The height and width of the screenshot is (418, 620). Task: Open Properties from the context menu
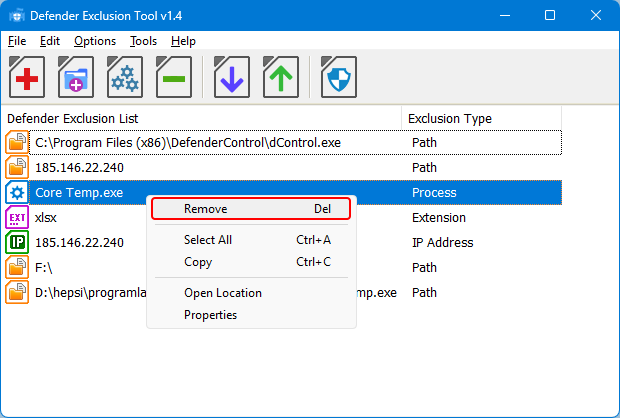click(x=210, y=315)
